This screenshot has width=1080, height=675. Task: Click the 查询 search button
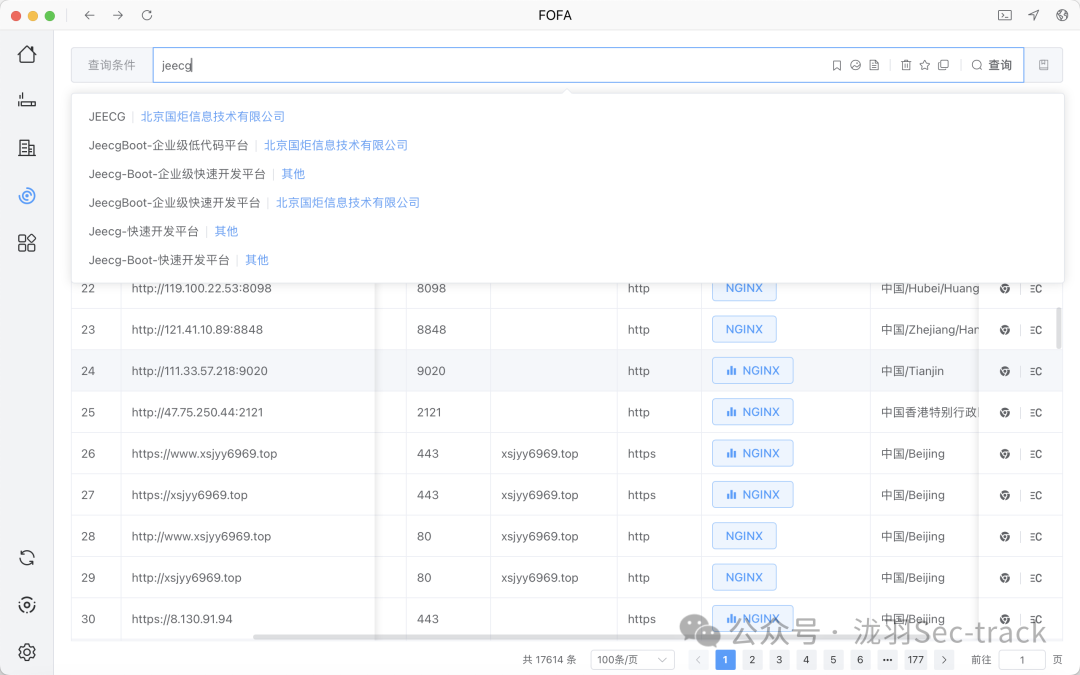(992, 65)
